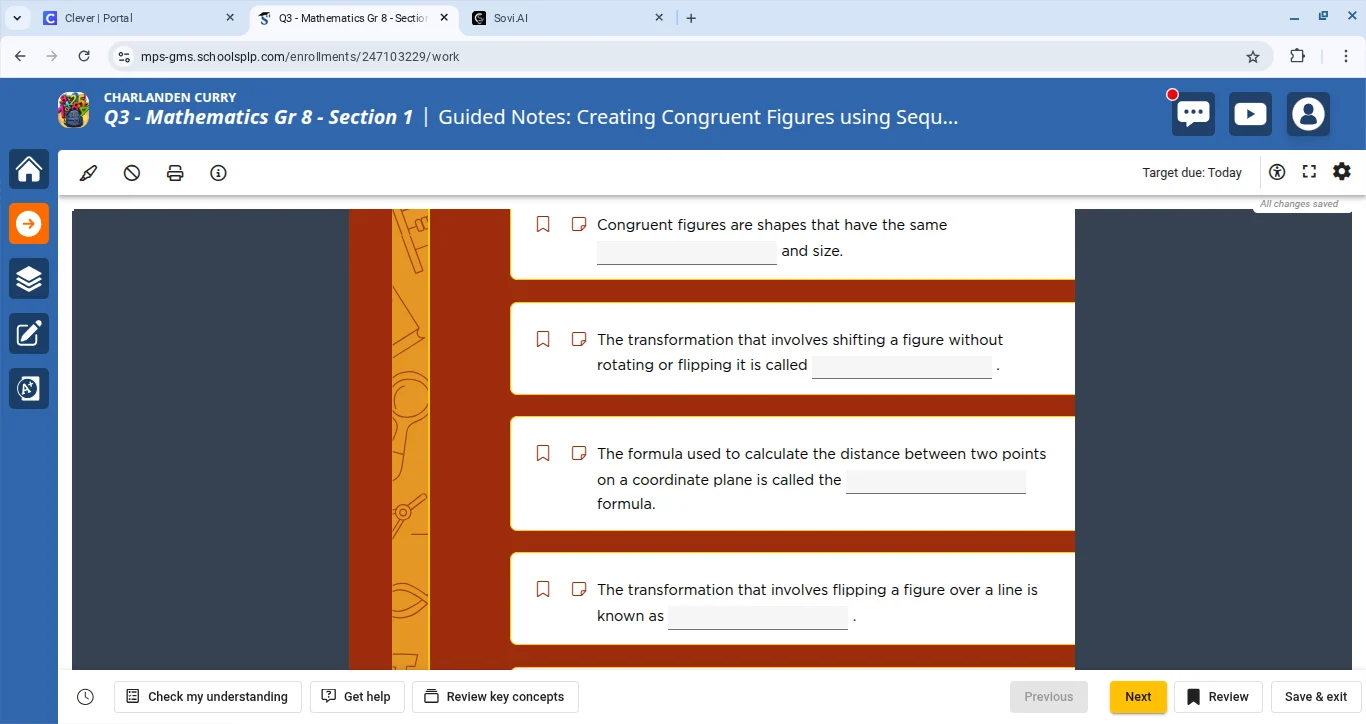The height and width of the screenshot is (724, 1366).
Task: Open the Chrome three-dot menu
Action: click(x=1347, y=56)
